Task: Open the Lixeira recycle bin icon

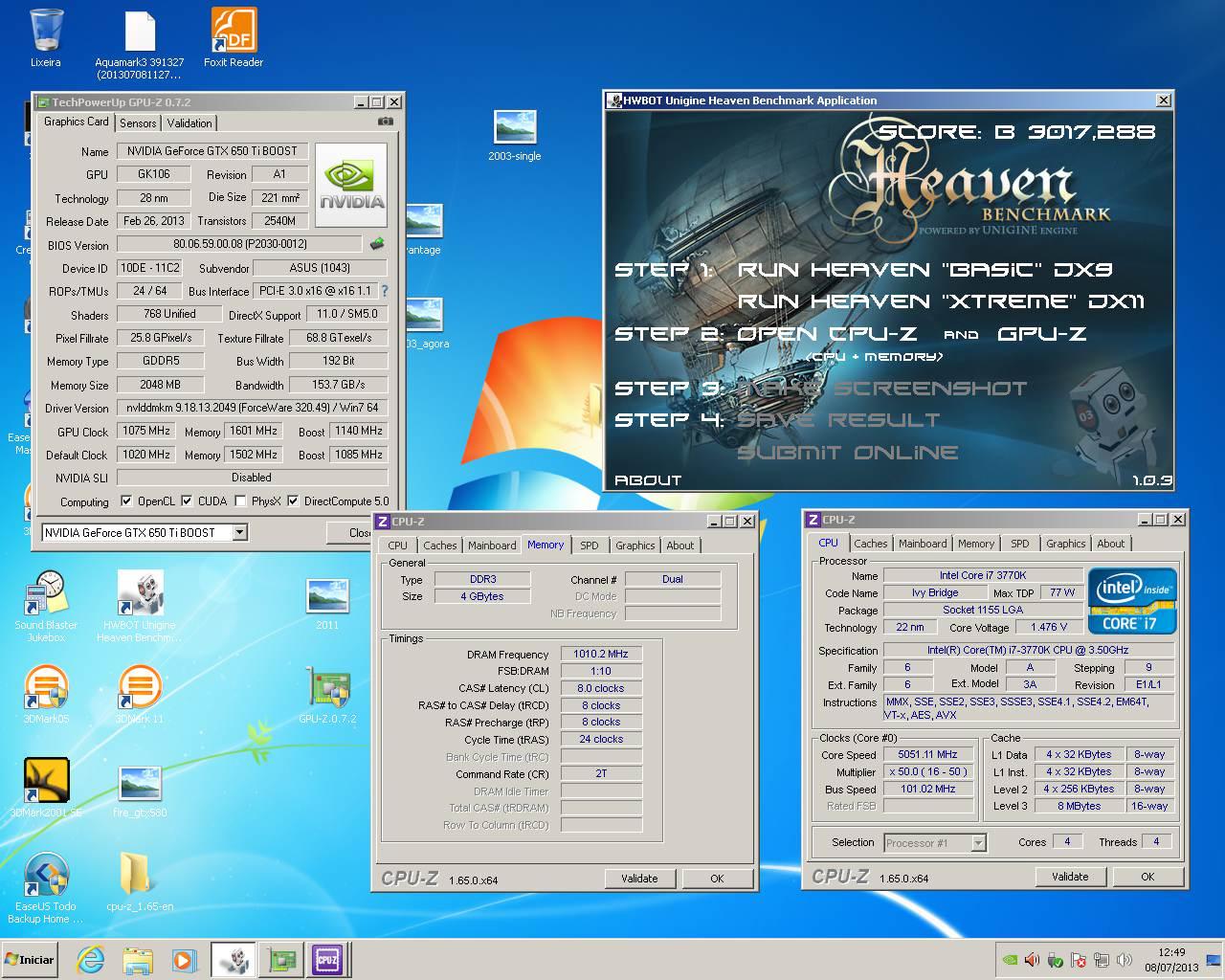Action: [45, 38]
